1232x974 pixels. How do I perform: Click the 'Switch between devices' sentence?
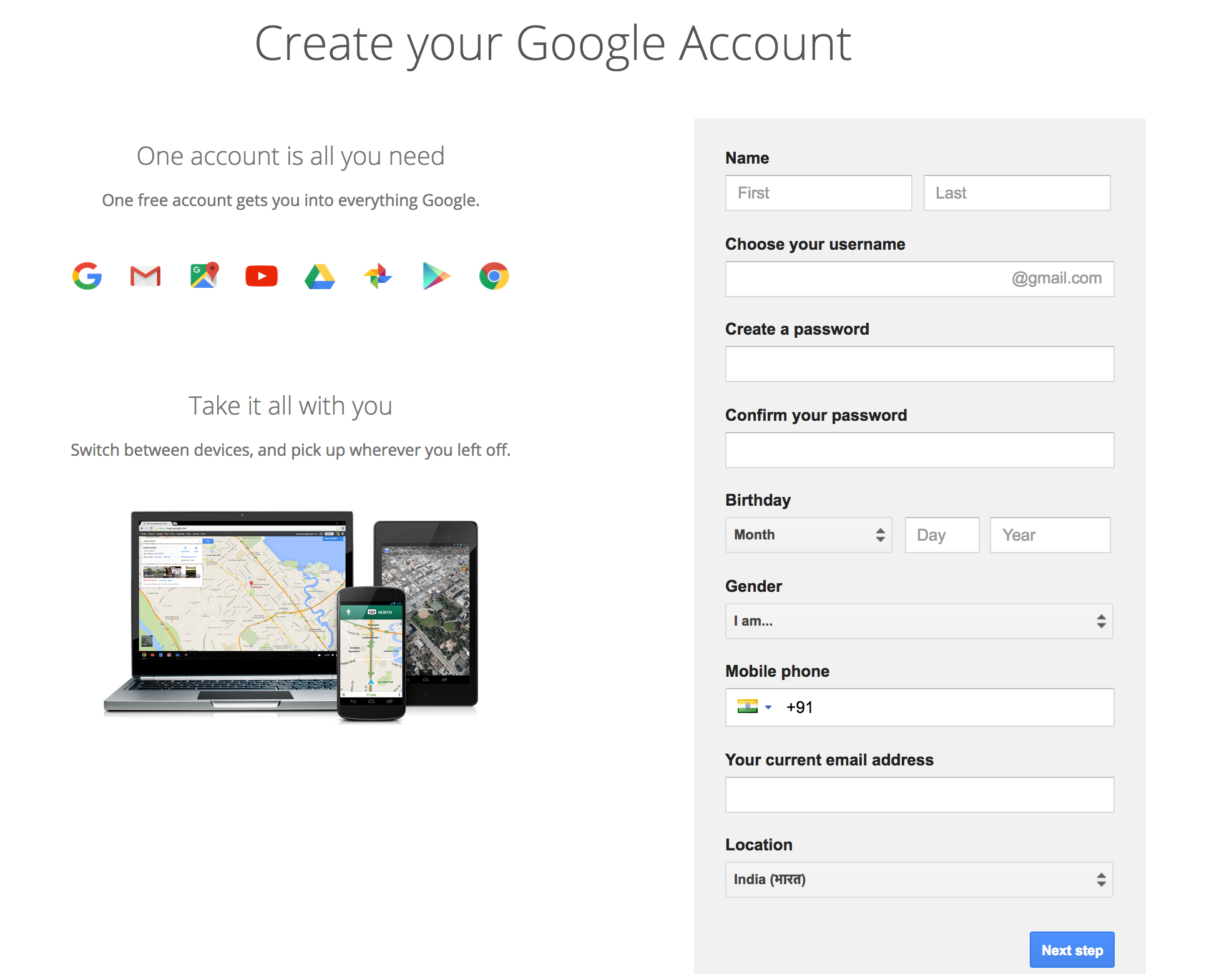point(291,450)
